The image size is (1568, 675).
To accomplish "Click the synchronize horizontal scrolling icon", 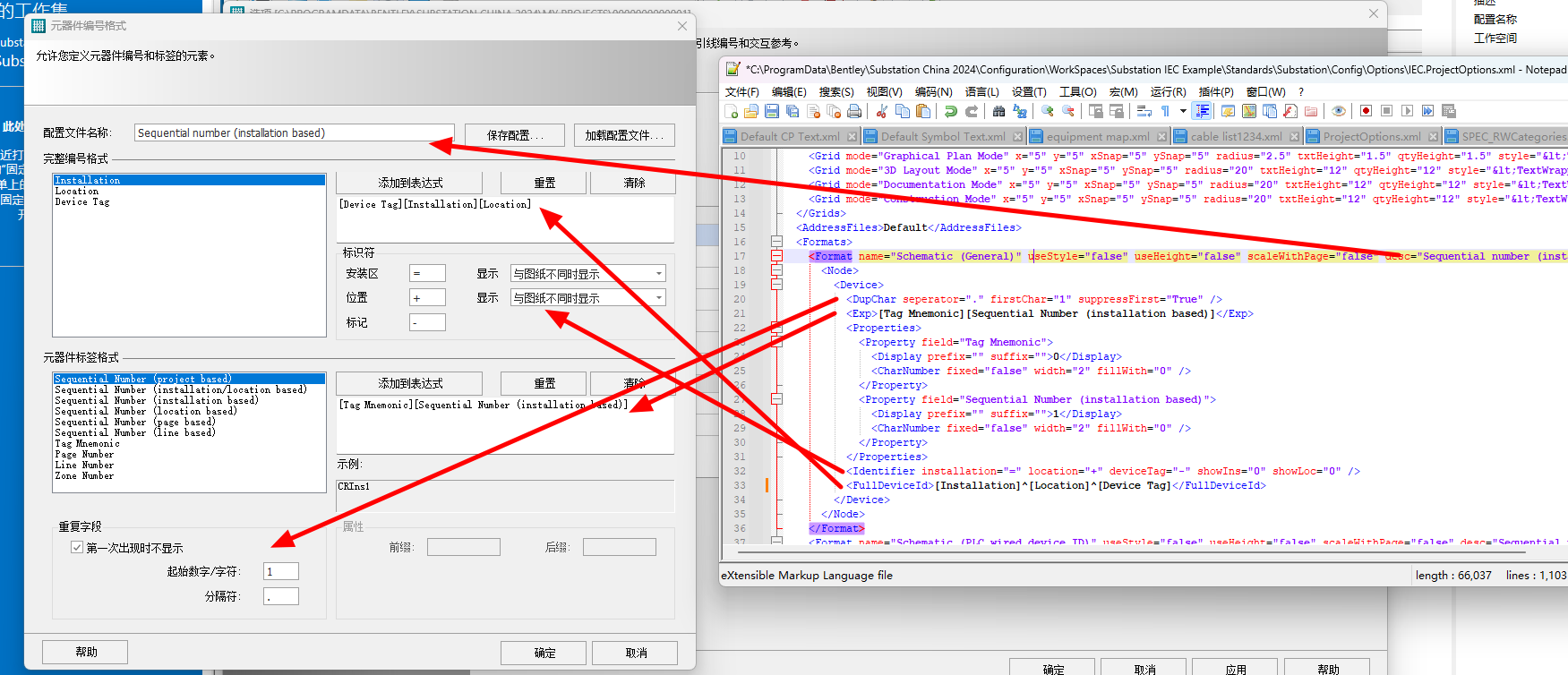I will point(1117,111).
